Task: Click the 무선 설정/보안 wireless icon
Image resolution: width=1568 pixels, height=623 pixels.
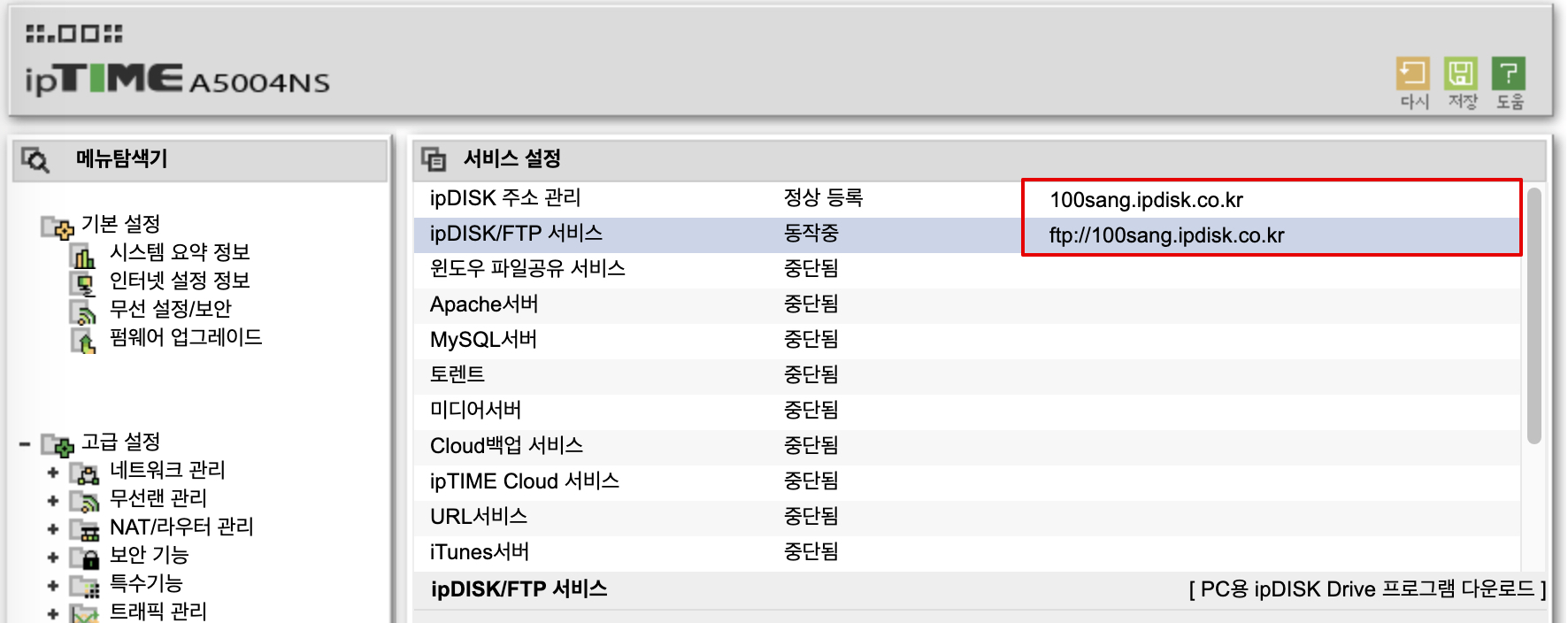Action: (83, 312)
